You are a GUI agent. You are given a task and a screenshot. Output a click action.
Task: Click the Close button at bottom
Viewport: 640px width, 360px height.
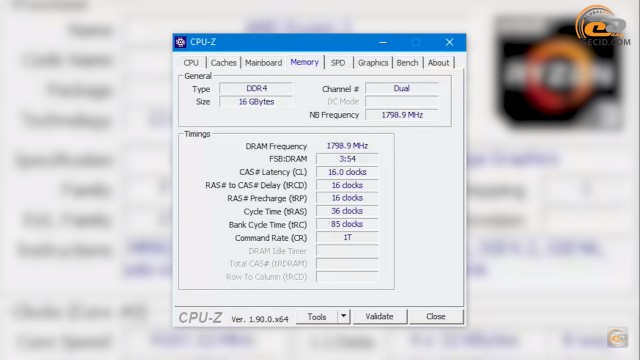pyautogui.click(x=436, y=316)
